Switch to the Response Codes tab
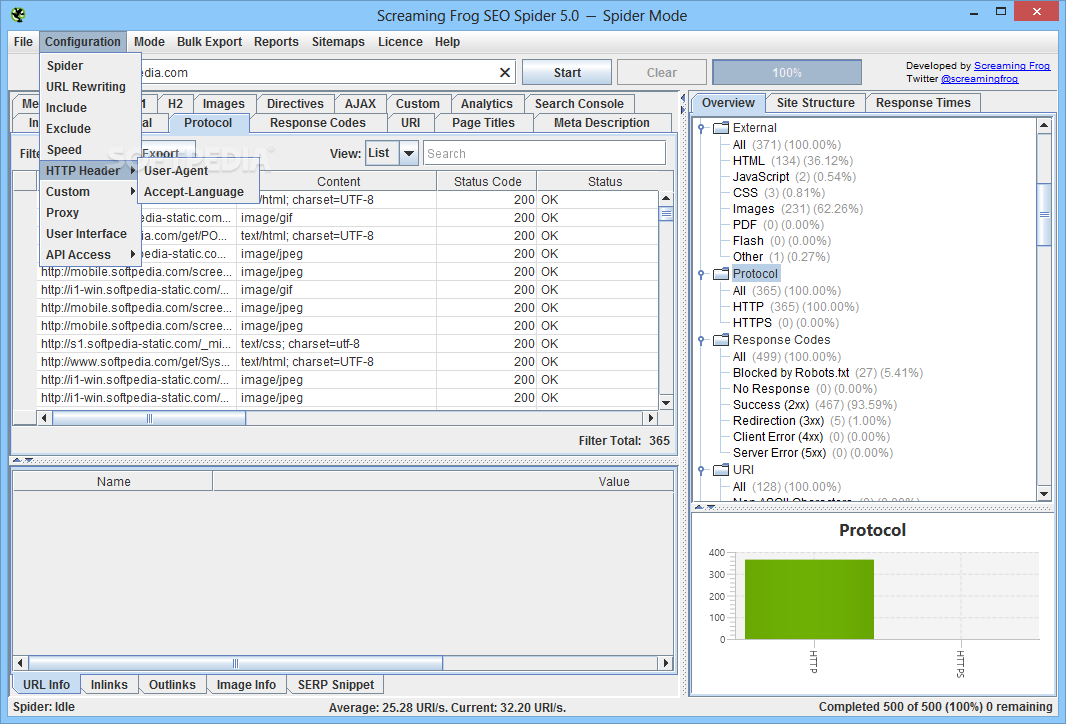The width and height of the screenshot is (1066, 724). [x=317, y=123]
